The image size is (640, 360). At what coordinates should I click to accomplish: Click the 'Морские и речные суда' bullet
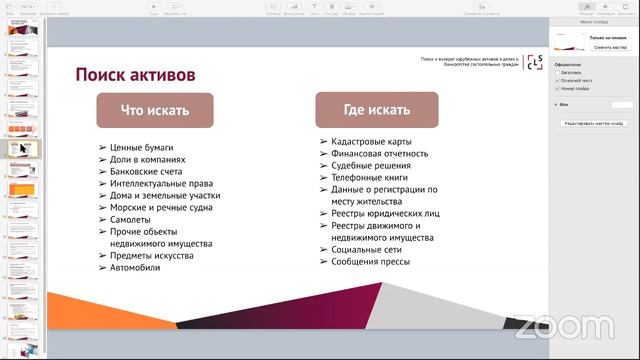point(161,207)
